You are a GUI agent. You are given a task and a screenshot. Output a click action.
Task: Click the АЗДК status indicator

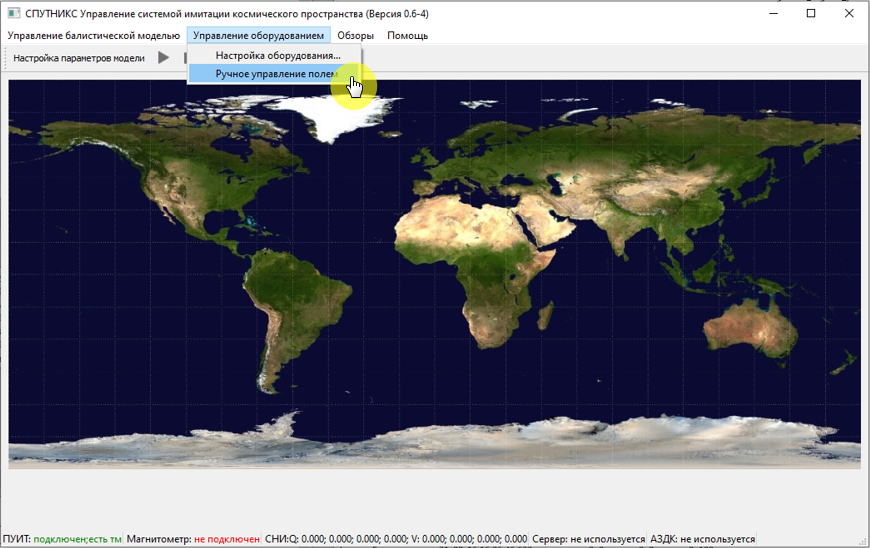pyautogui.click(x=702, y=539)
